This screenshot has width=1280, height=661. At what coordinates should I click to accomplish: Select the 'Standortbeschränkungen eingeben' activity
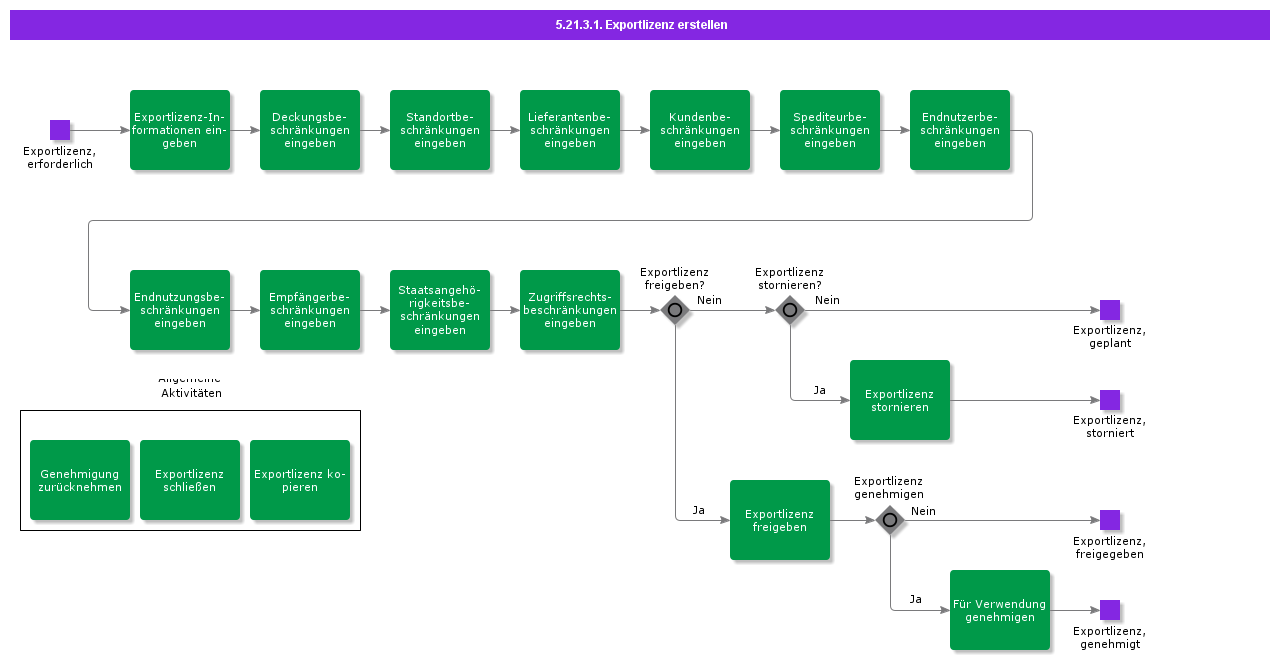[x=440, y=130]
